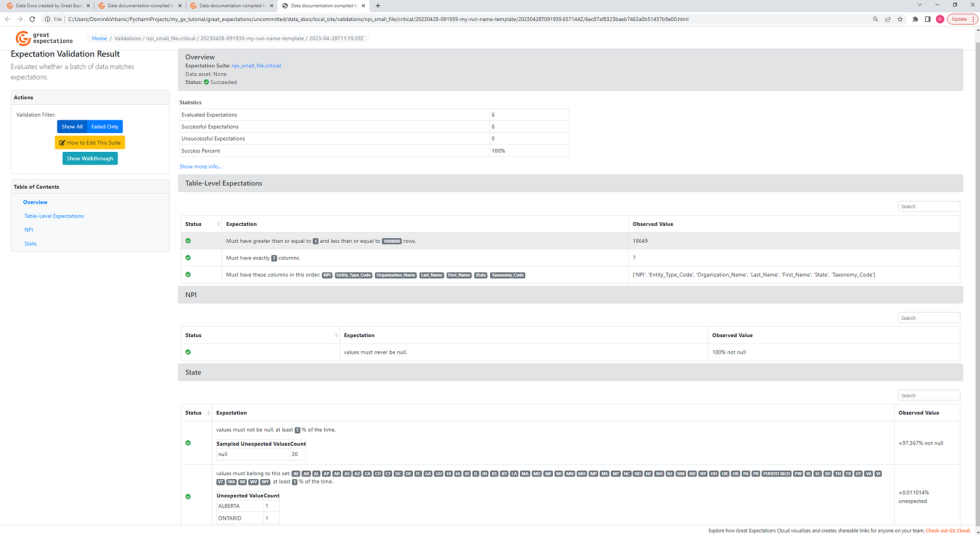
Task: Open the browser side panel icon
Action: [927, 19]
